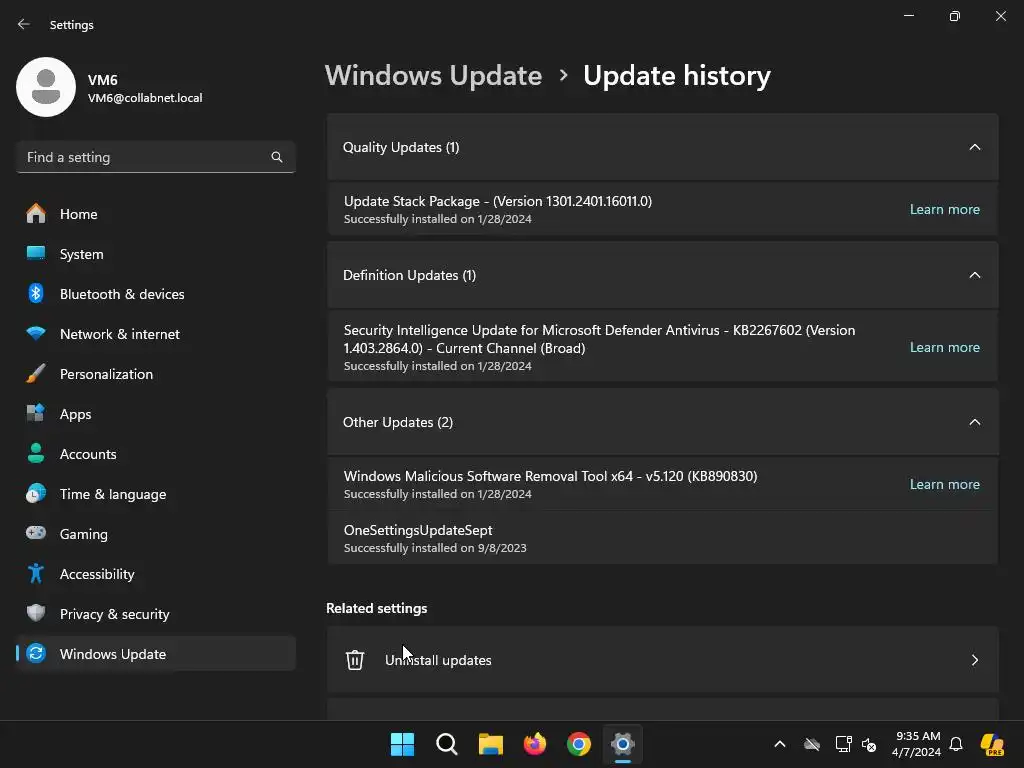Viewport: 1024px width, 768px height.
Task: Click the Uninstall updates option
Action: (662, 660)
